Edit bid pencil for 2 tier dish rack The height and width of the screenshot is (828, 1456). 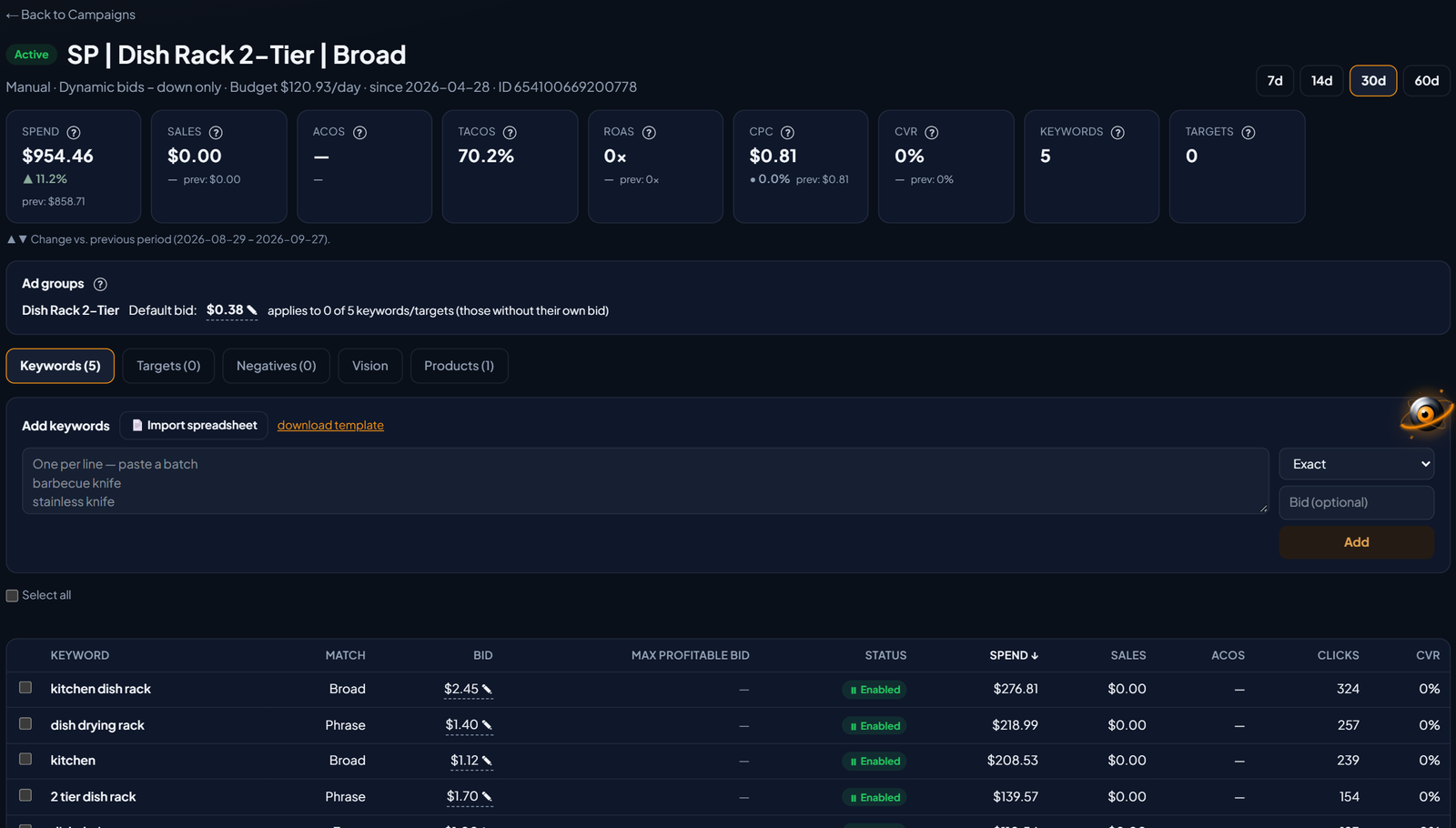(x=487, y=796)
